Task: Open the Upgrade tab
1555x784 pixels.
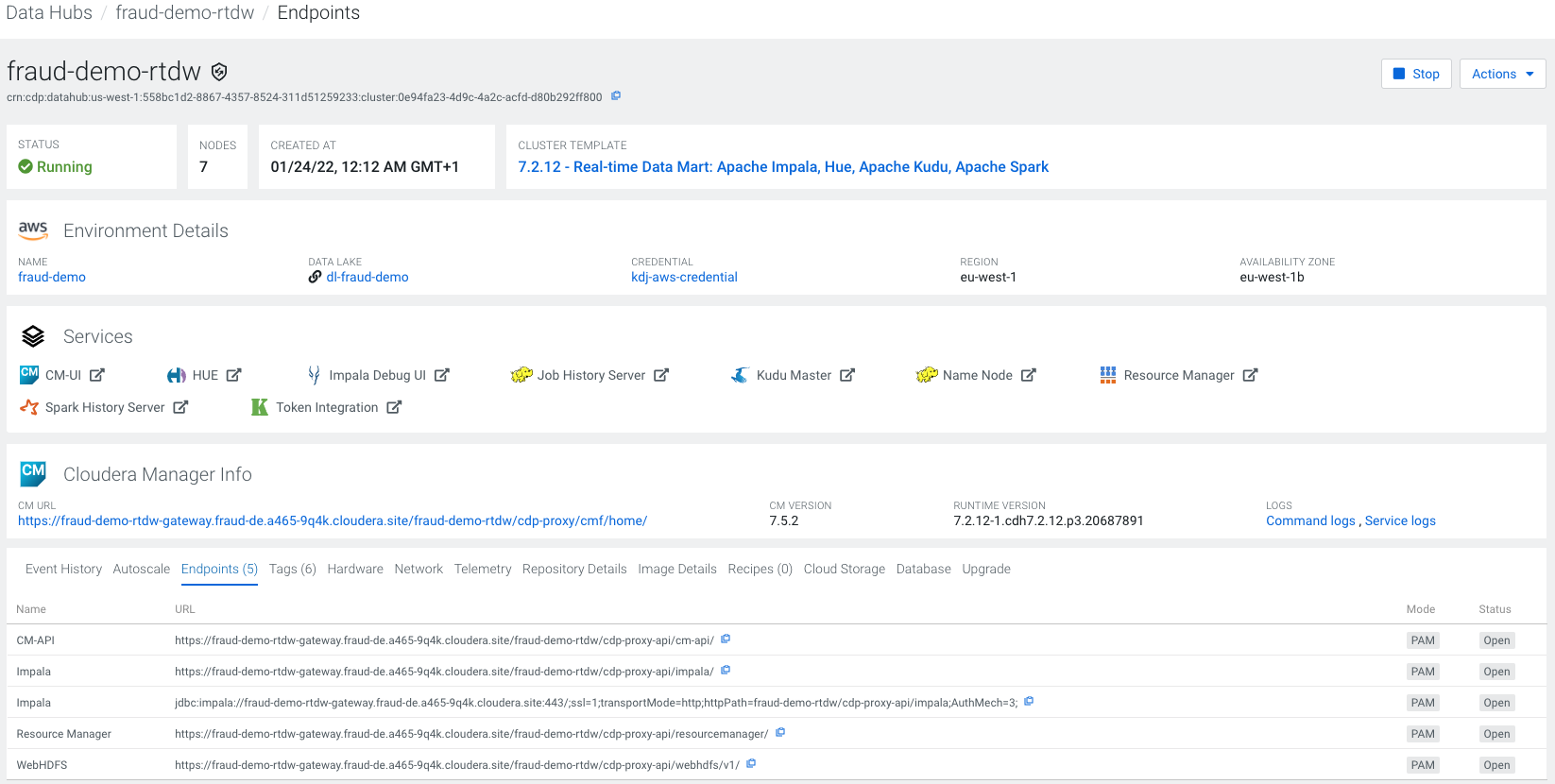Action: (986, 569)
